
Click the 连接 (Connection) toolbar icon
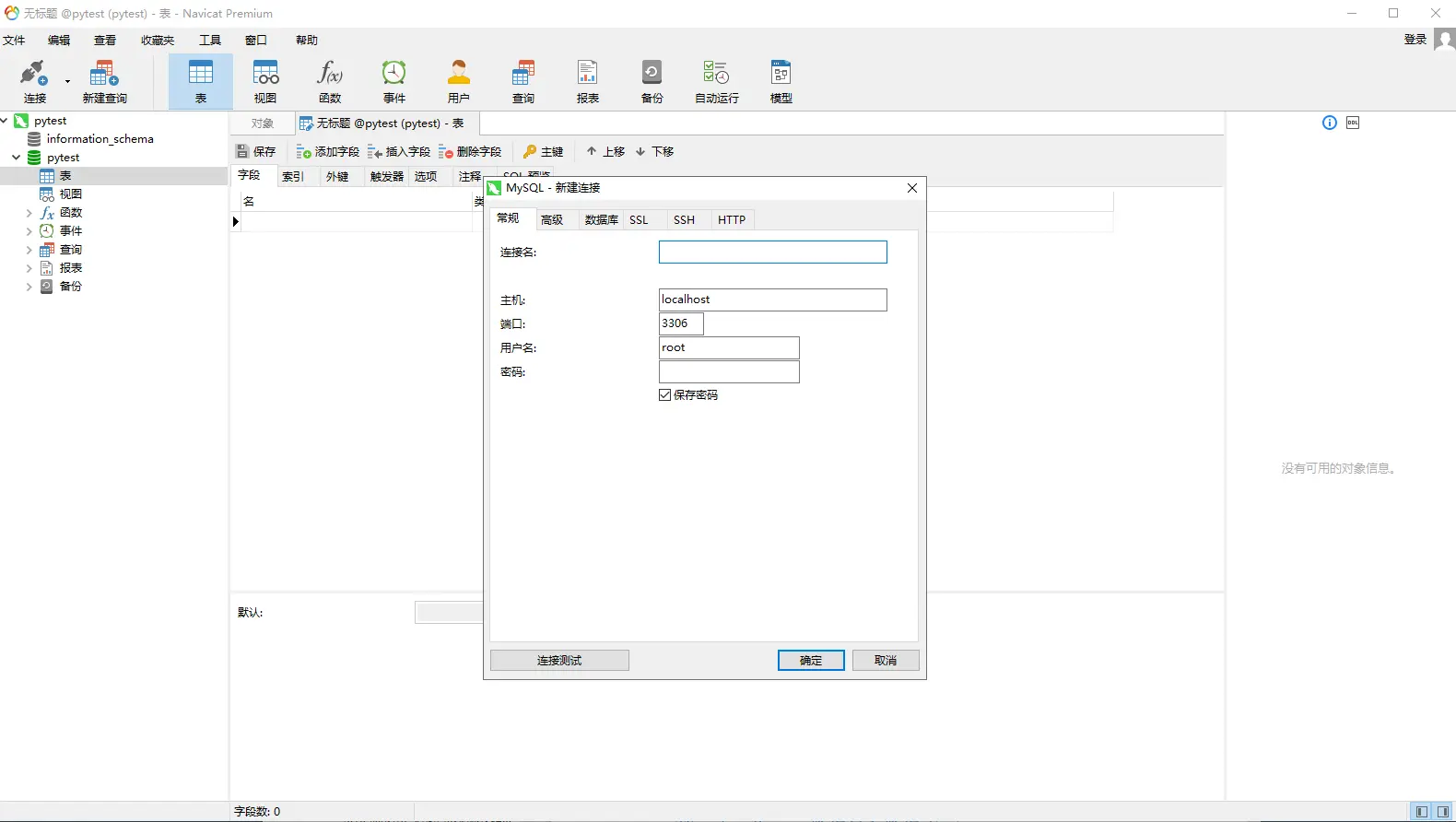(34, 81)
